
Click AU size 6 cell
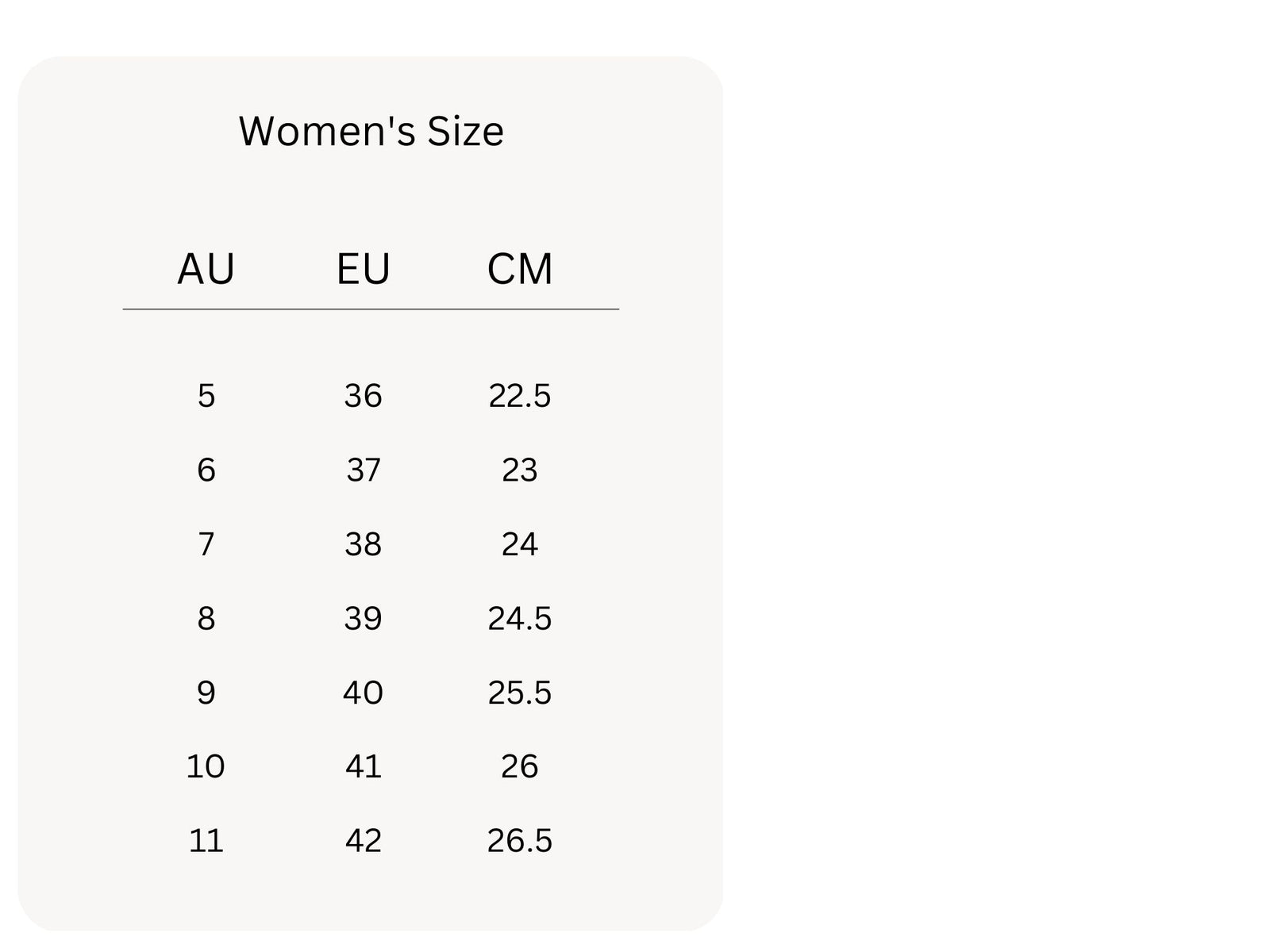coord(206,470)
